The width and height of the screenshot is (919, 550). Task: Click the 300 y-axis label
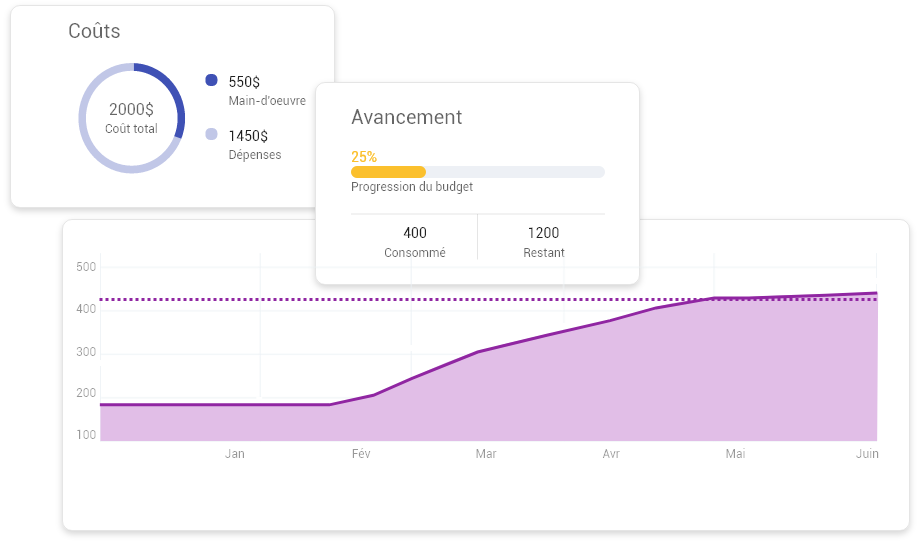[86, 352]
